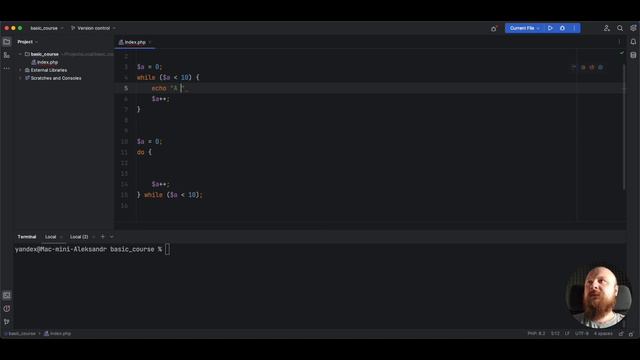The width and height of the screenshot is (640, 360).
Task: Open Search Everywhere magnifier
Action: click(x=620, y=28)
